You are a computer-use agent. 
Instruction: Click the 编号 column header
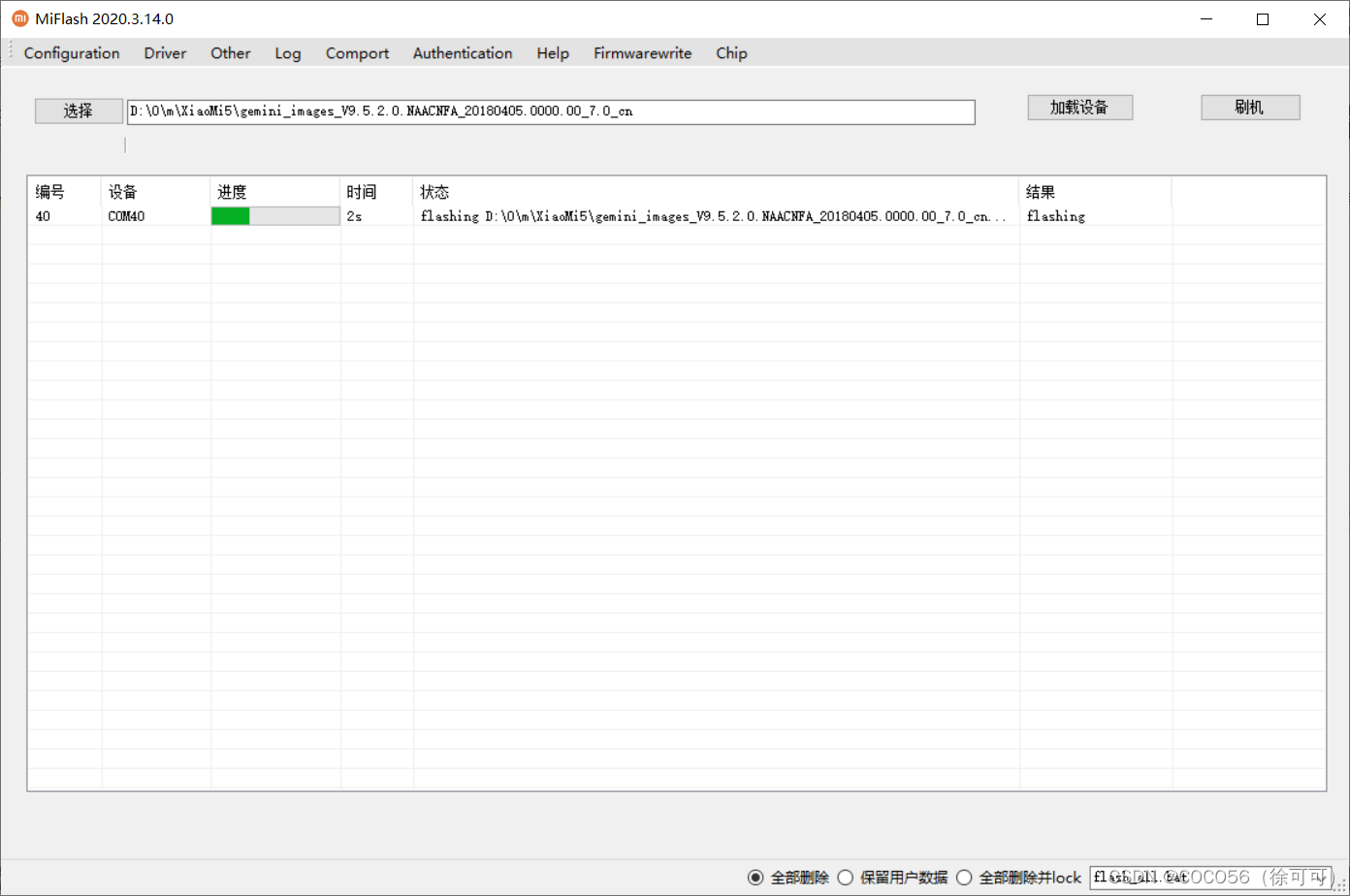[64, 192]
